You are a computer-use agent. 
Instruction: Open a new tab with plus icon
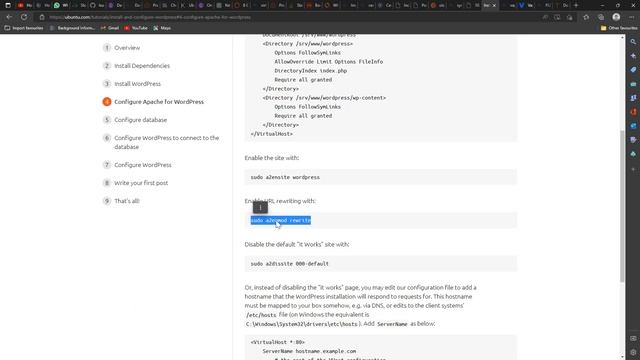(x=576, y=5)
